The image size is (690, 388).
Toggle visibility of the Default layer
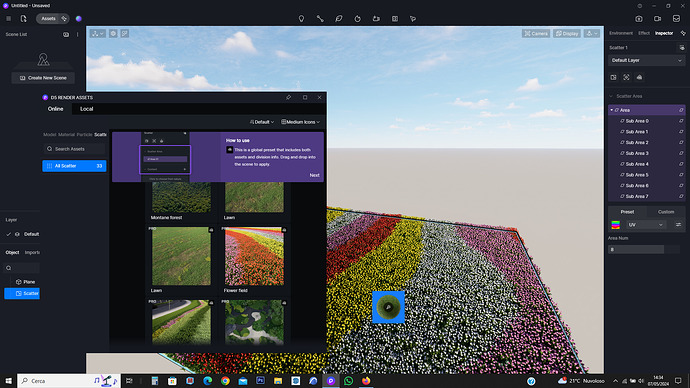(x=17, y=234)
